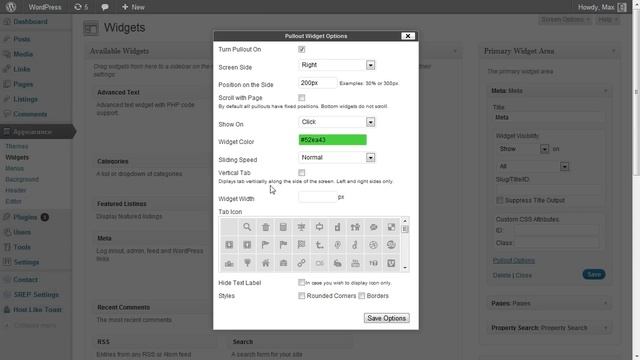The image size is (640, 360).
Task: Select the letter t tab icon
Action: pyautogui.click(x=319, y=245)
